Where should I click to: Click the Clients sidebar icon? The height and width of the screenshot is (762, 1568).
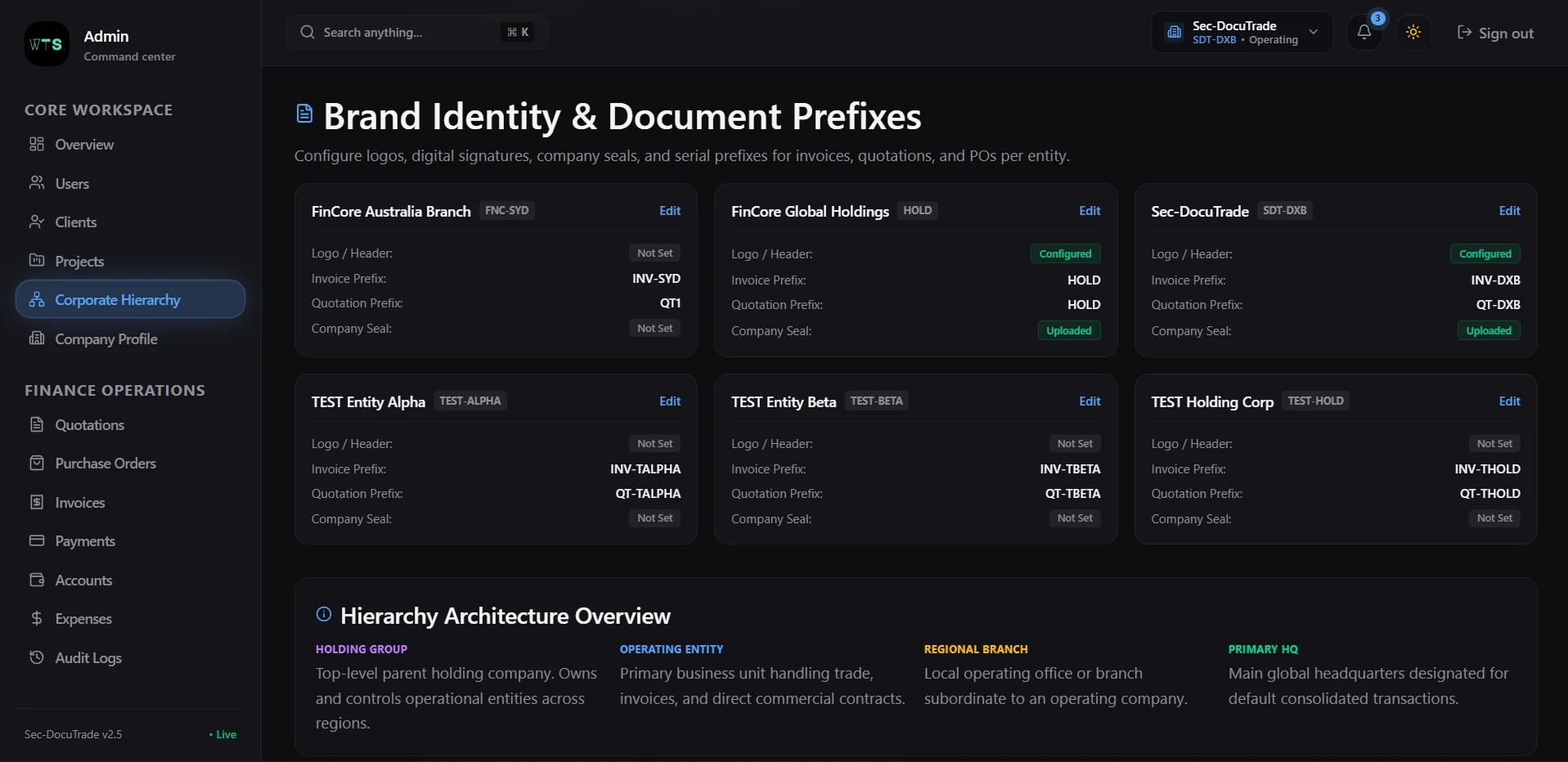(37, 222)
